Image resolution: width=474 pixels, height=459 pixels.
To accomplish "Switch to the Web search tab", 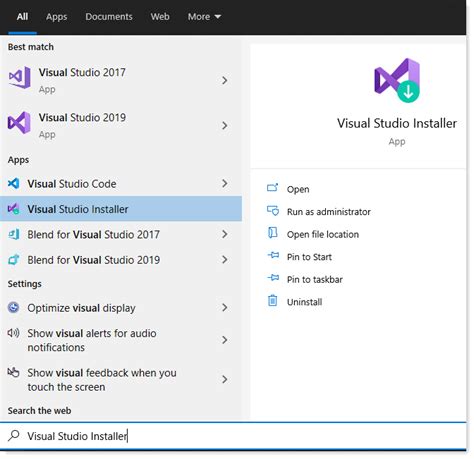I will pyautogui.click(x=160, y=17).
